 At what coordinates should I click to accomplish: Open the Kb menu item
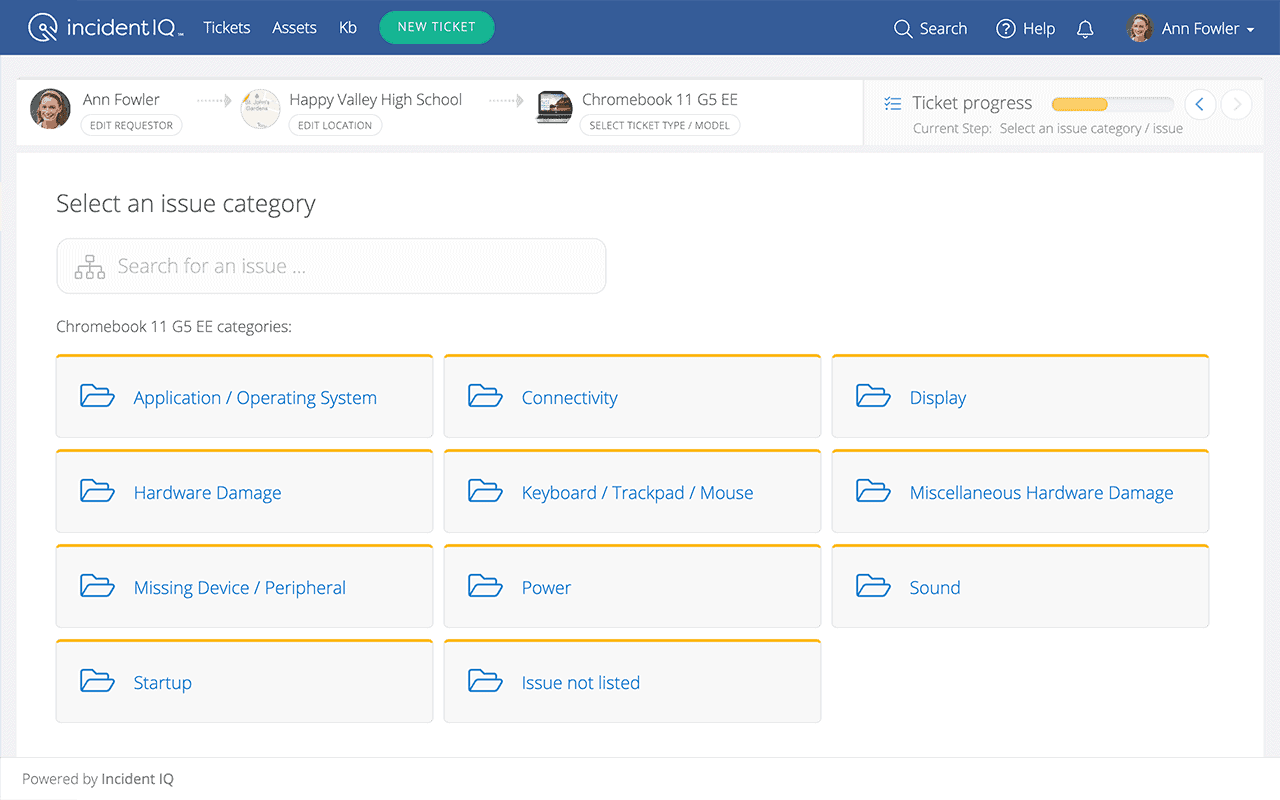[348, 28]
